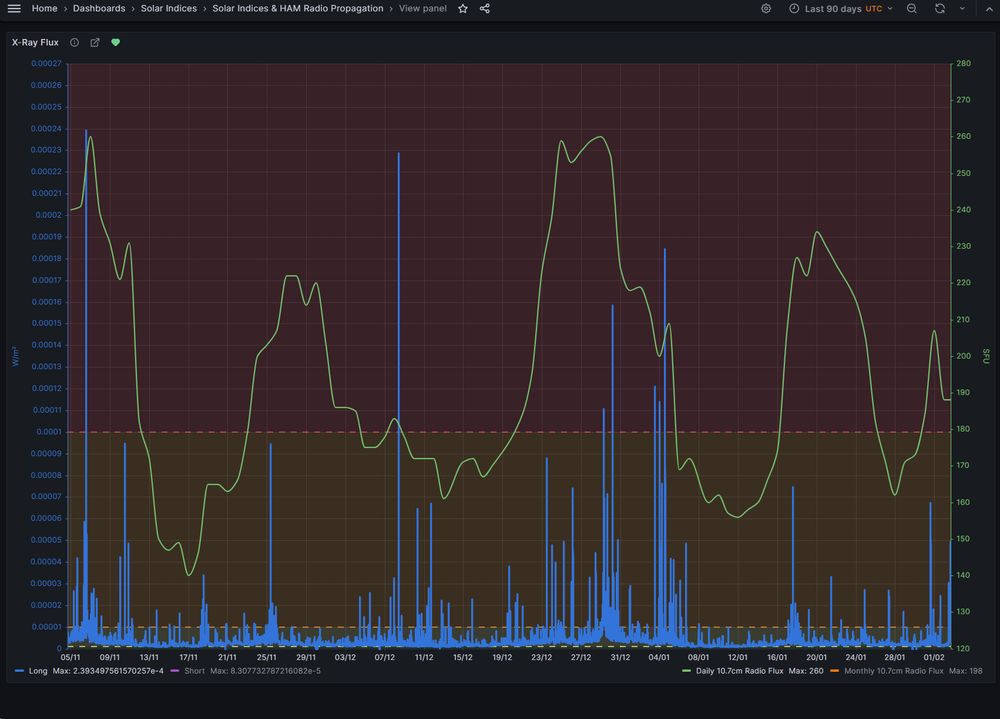Viewport: 1000px width, 719px height.
Task: Click the 260 right axis SFU value
Action: [964, 137]
